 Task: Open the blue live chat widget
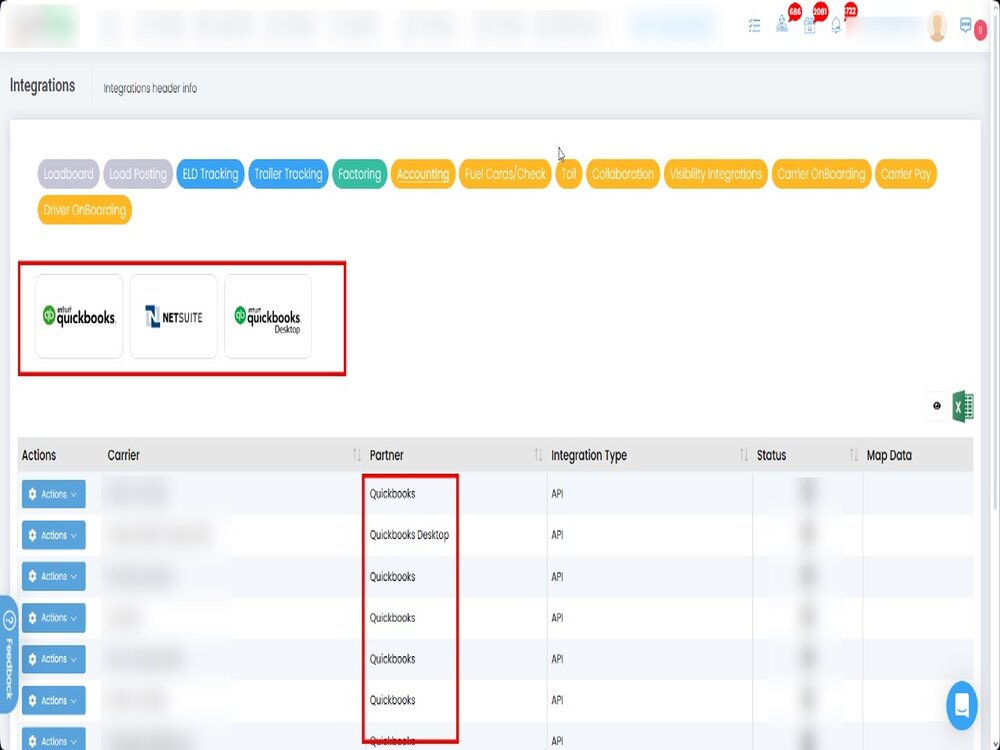[962, 706]
